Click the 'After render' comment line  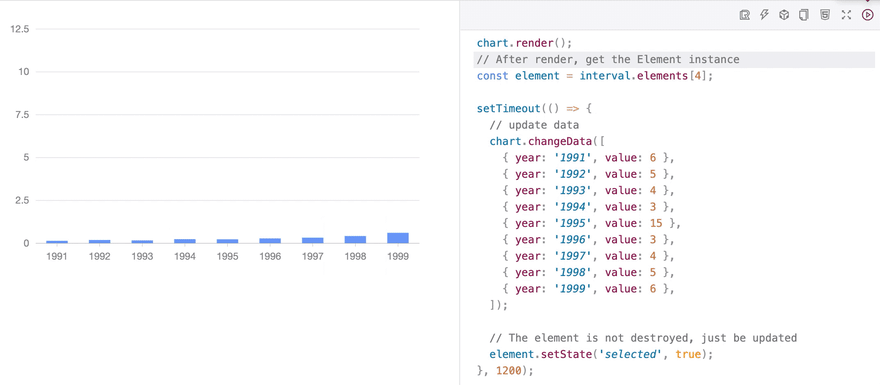608,59
